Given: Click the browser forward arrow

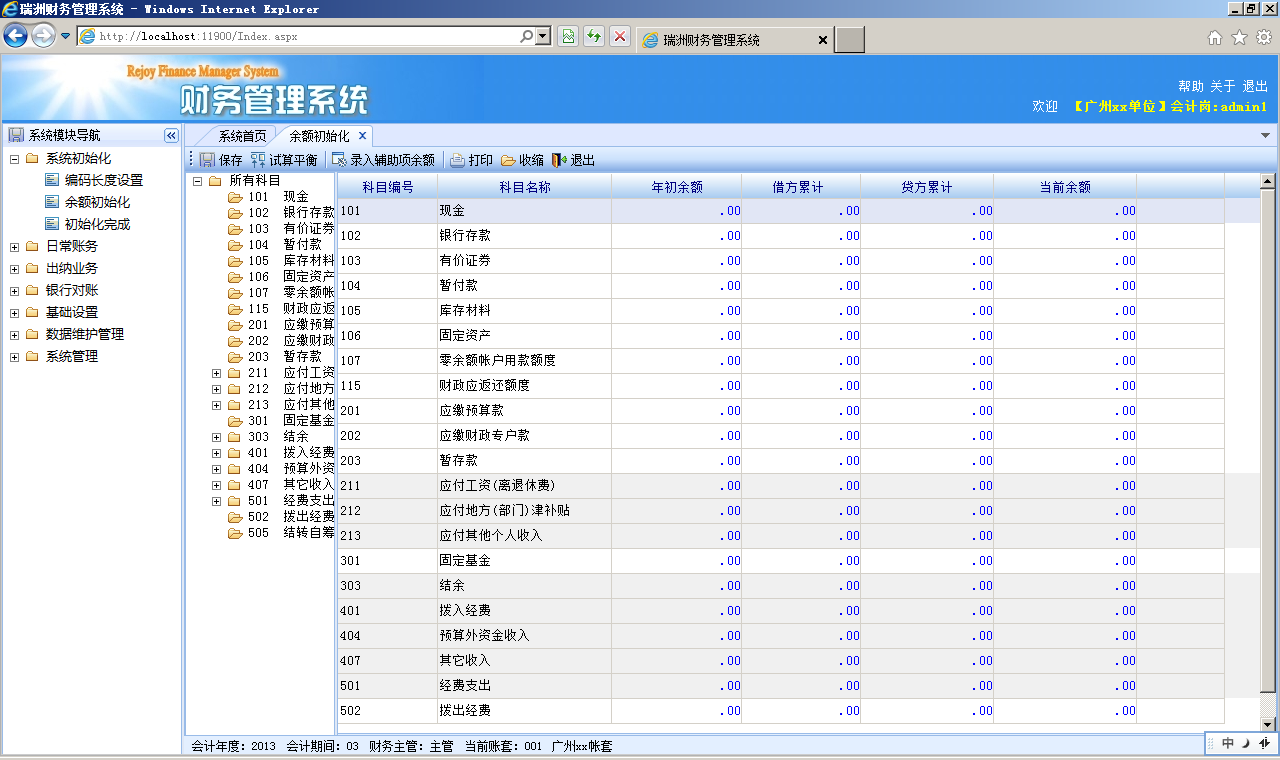Looking at the screenshot, I should (x=43, y=36).
